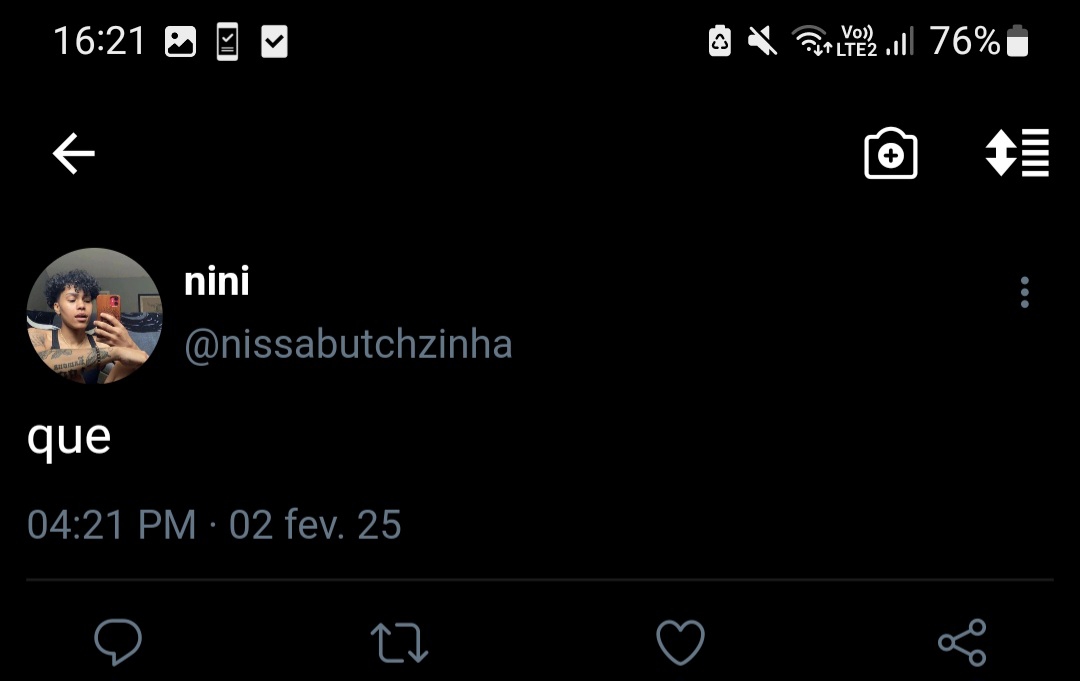Image resolution: width=1080 pixels, height=681 pixels.
Task: Tap the Wi-Fi signal status icon
Action: (808, 42)
